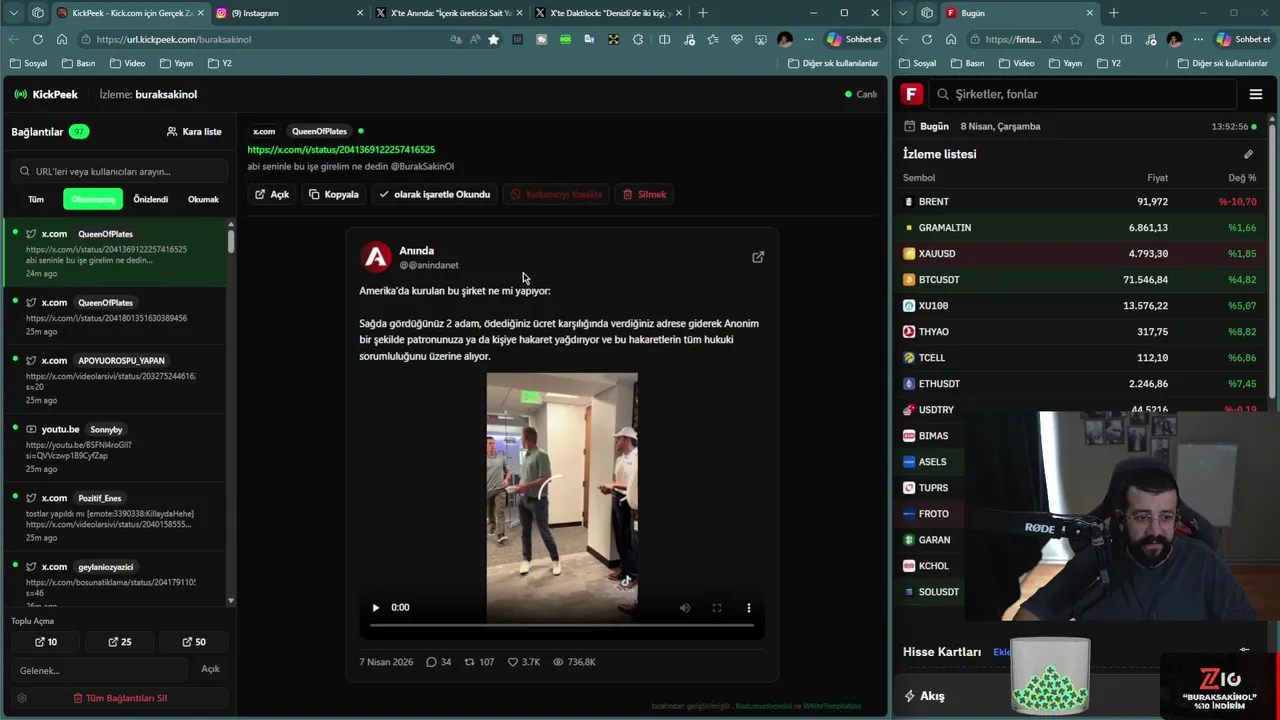Image resolution: width=1280 pixels, height=720 pixels.
Task: Click the favorite star in left address bar
Action: coord(493,39)
